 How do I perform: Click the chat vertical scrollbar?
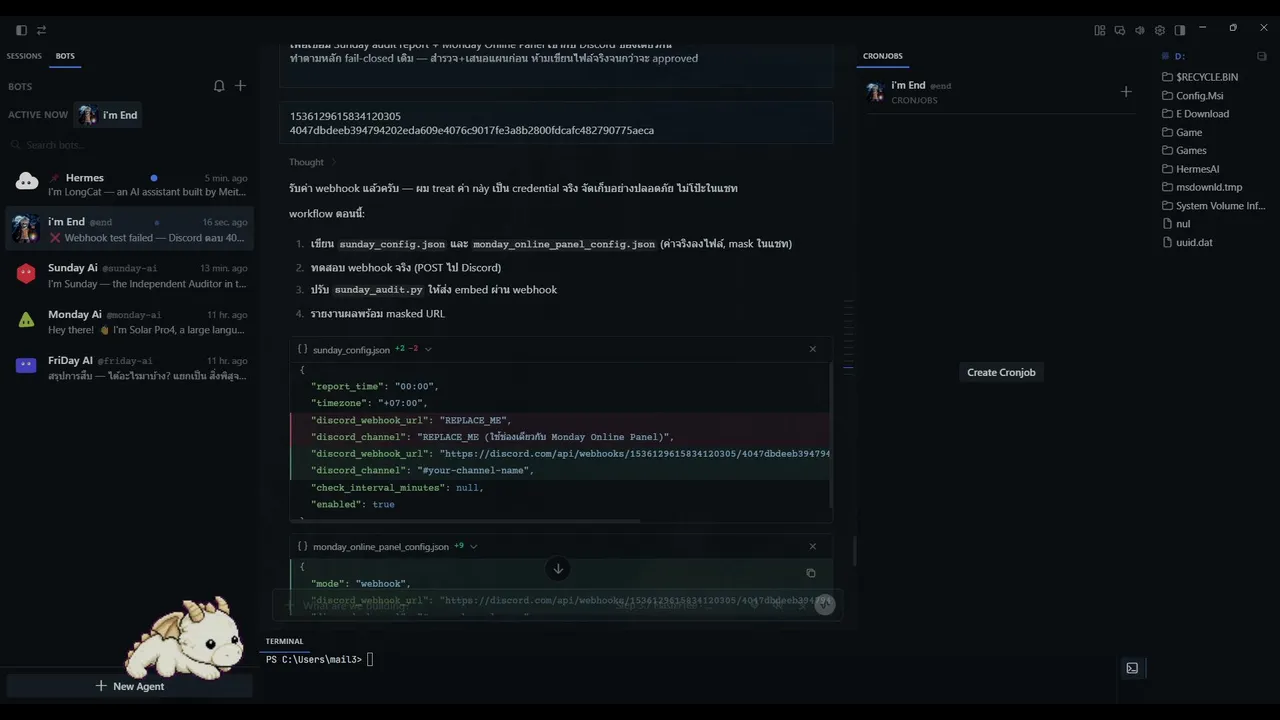853,550
